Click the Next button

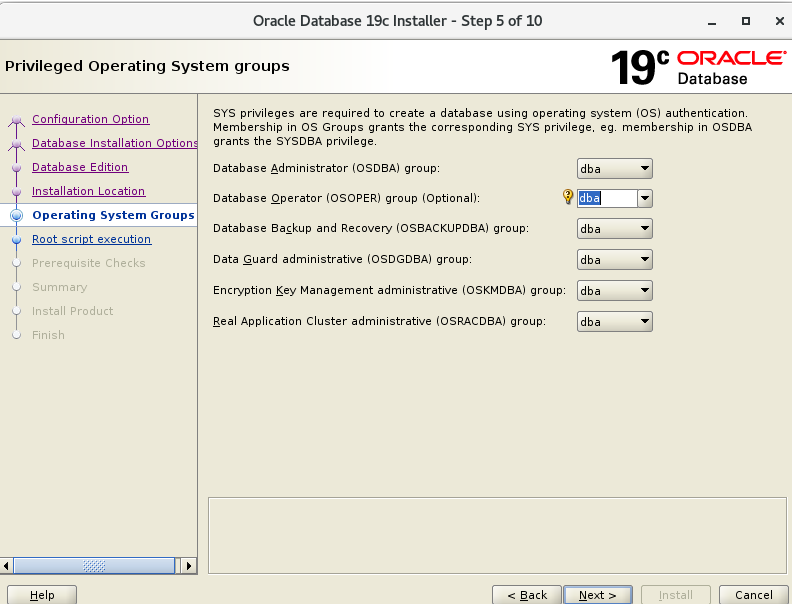pyautogui.click(x=598, y=595)
